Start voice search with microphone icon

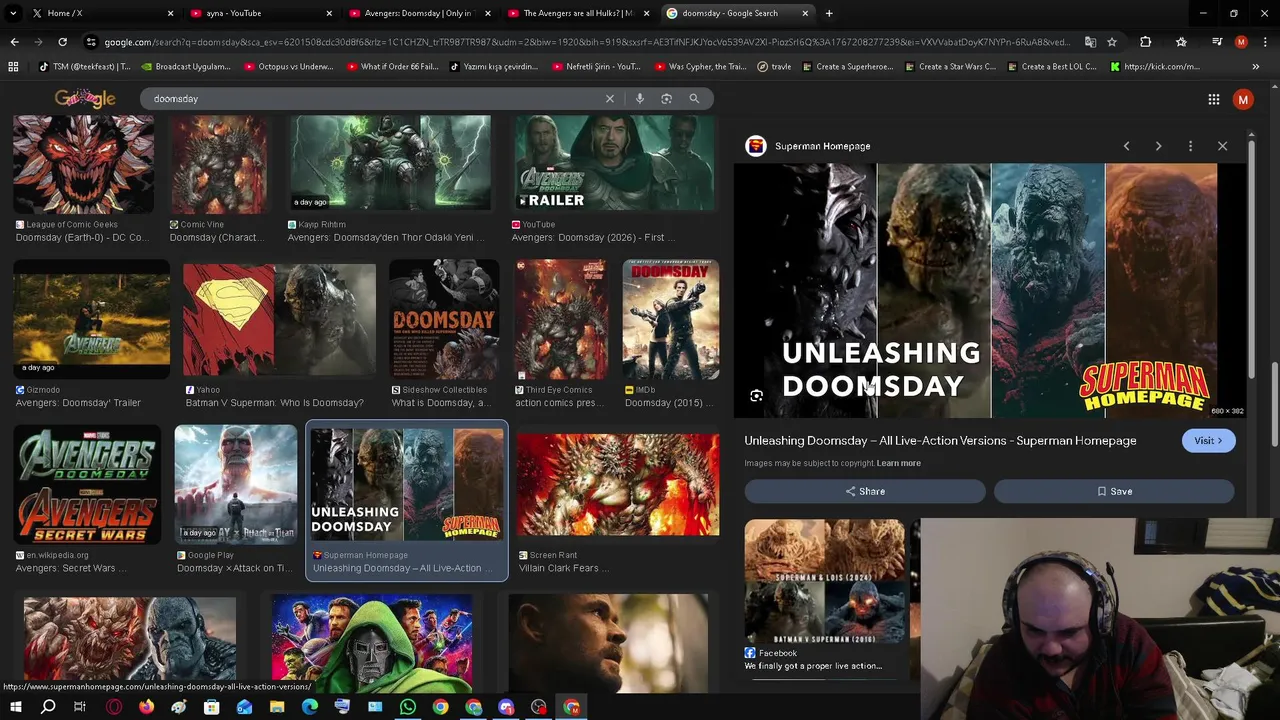pos(639,99)
